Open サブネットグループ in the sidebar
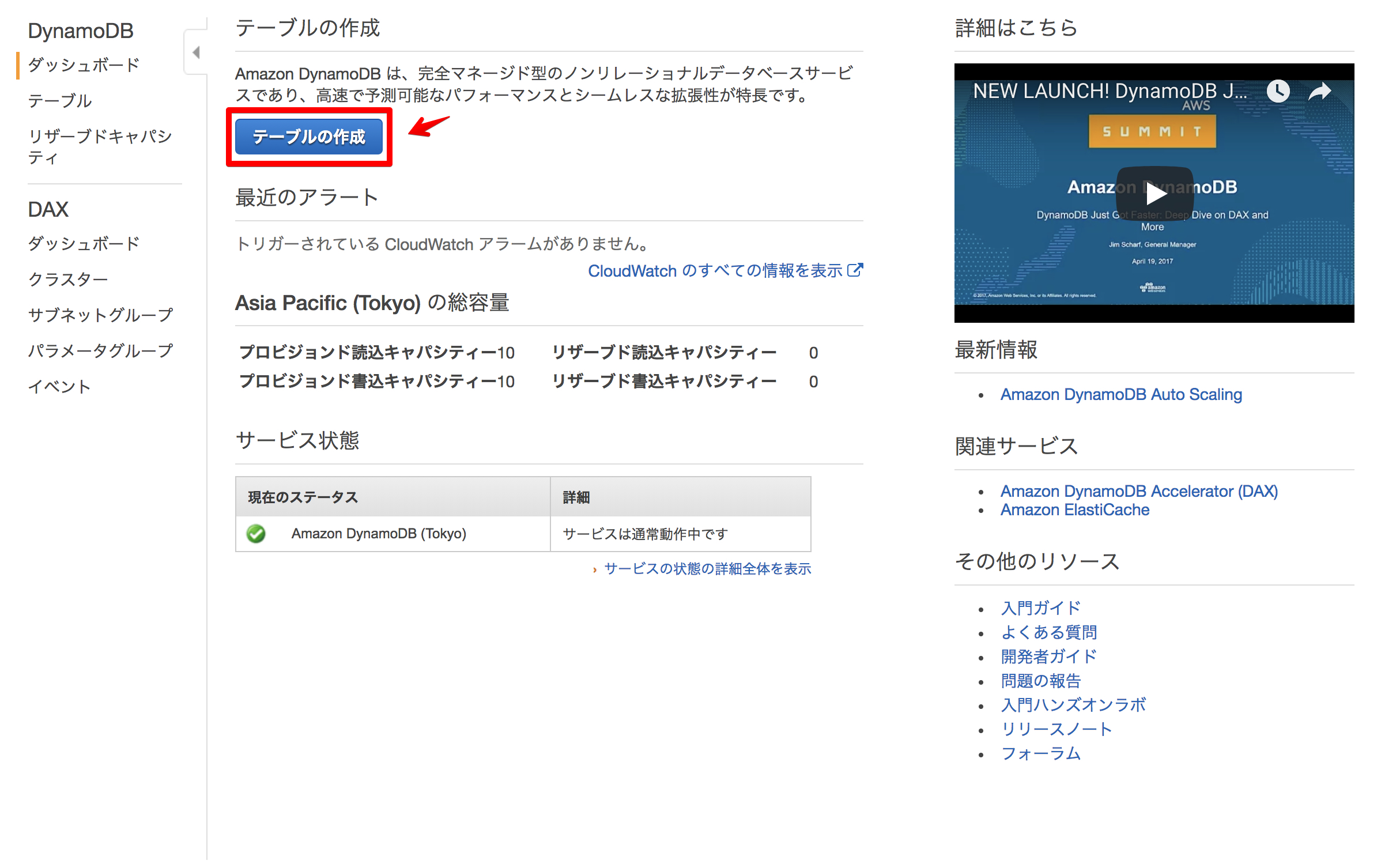The width and height of the screenshot is (1381, 868). (100, 315)
